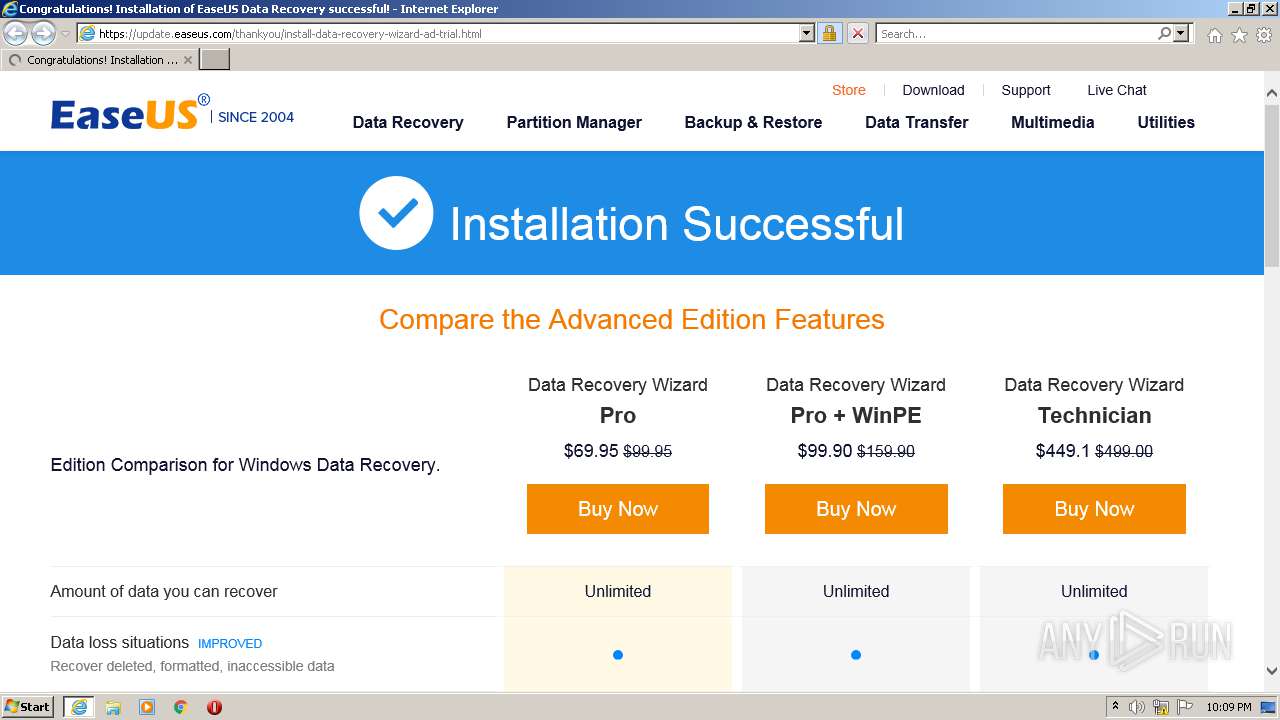
Task: Click the page scrollbar up arrow
Action: 1272,93
